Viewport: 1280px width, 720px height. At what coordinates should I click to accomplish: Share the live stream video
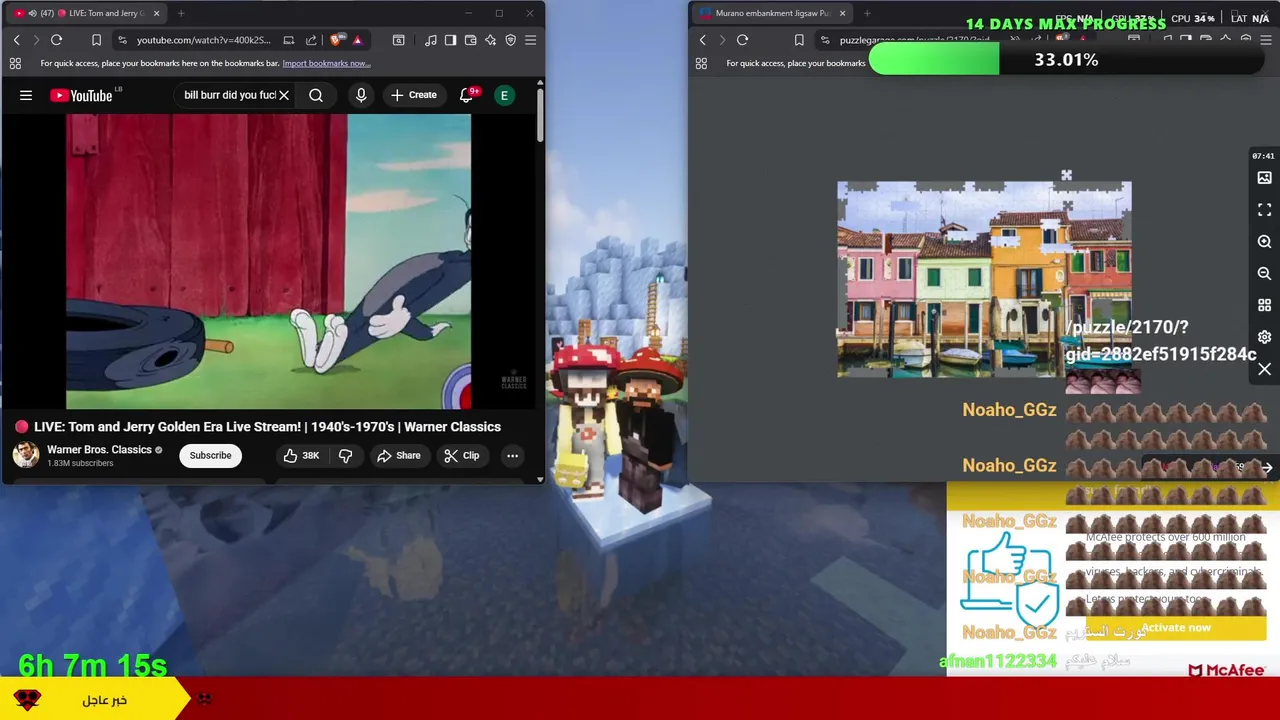(x=398, y=456)
